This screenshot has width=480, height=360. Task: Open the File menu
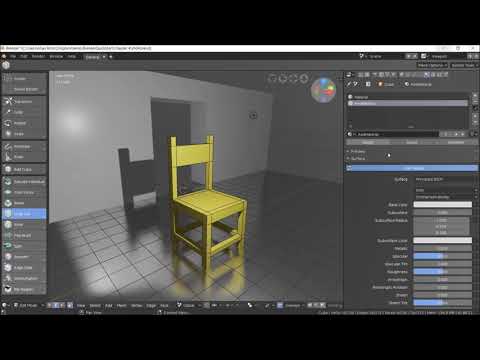[13, 56]
